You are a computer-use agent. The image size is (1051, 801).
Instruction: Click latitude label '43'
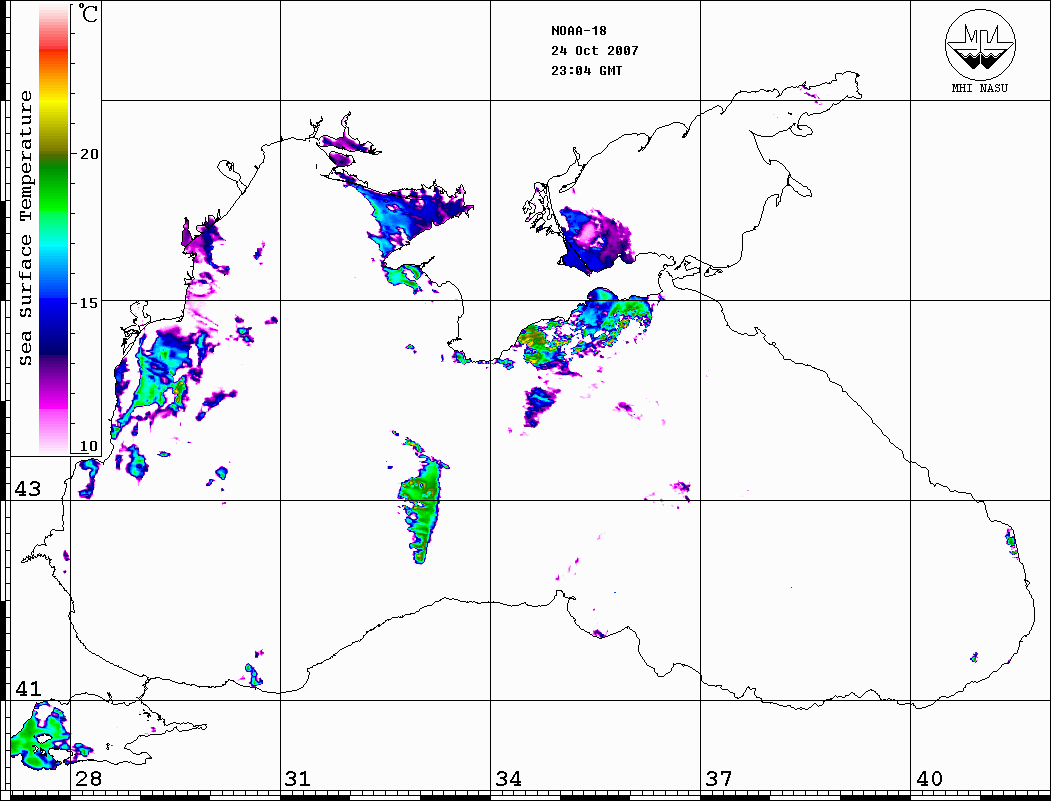(x=28, y=489)
